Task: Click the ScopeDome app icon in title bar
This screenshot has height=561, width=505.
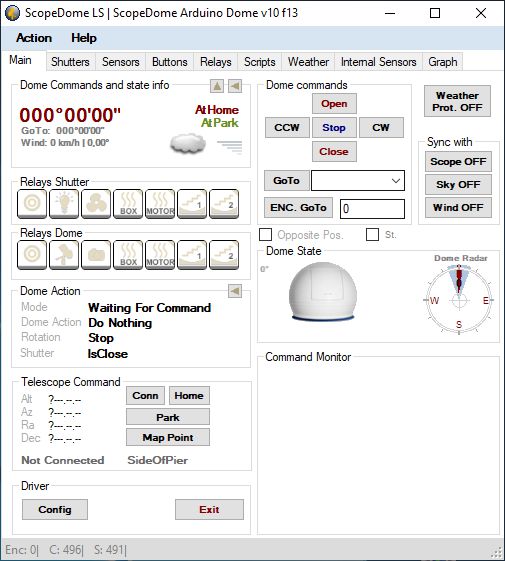Action: pos(13,13)
